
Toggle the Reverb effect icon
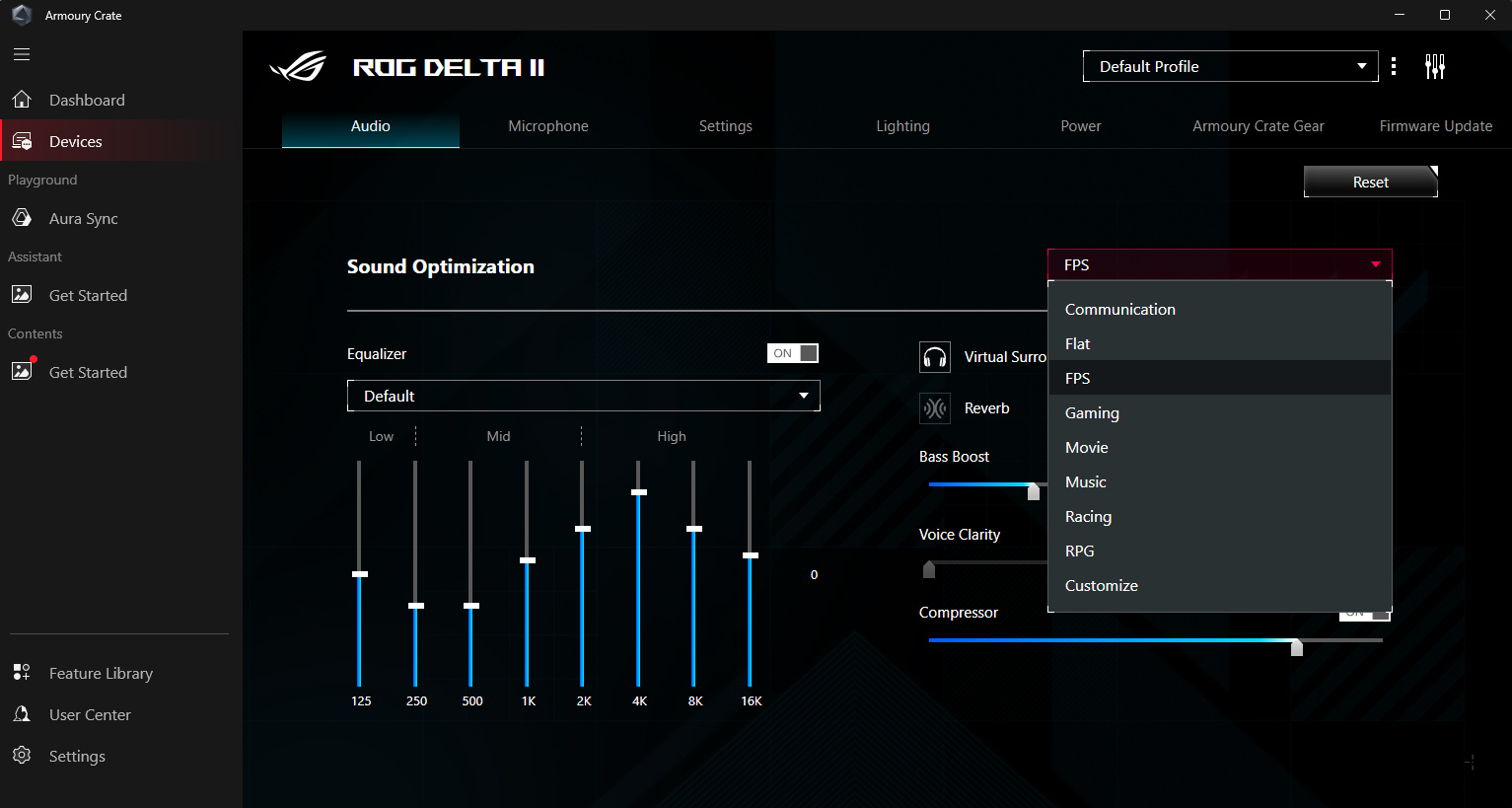(934, 408)
